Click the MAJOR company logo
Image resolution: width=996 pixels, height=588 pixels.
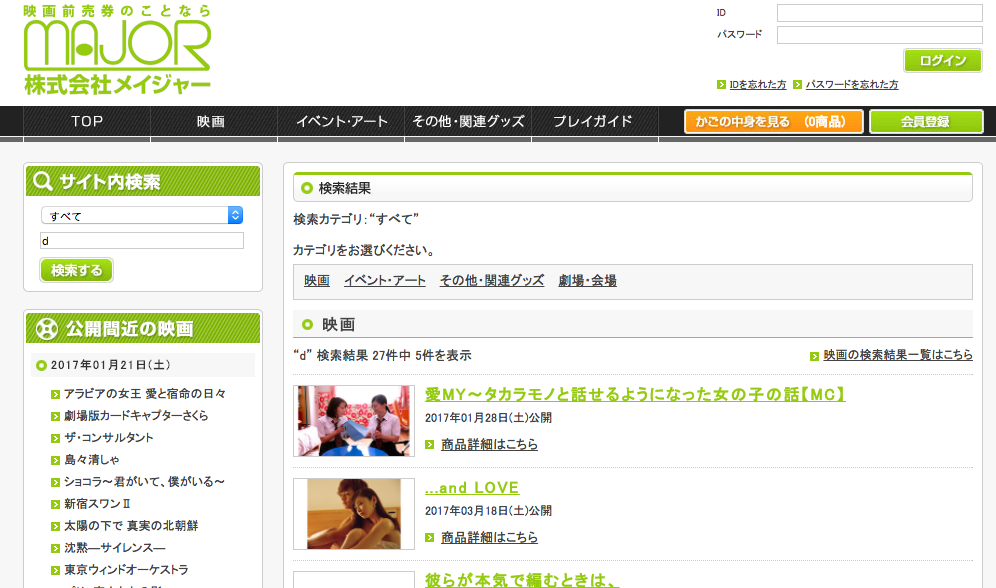pyautogui.click(x=117, y=50)
